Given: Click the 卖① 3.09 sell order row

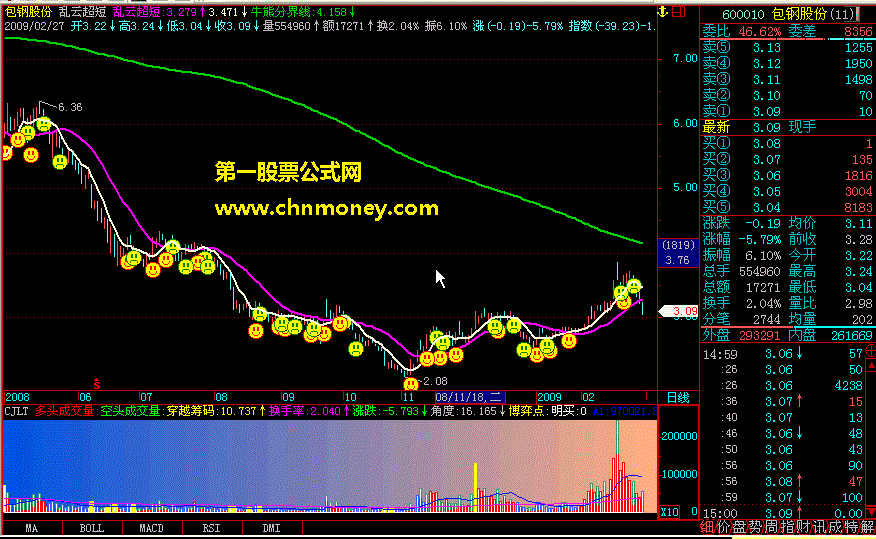Looking at the screenshot, I should tap(787, 111).
